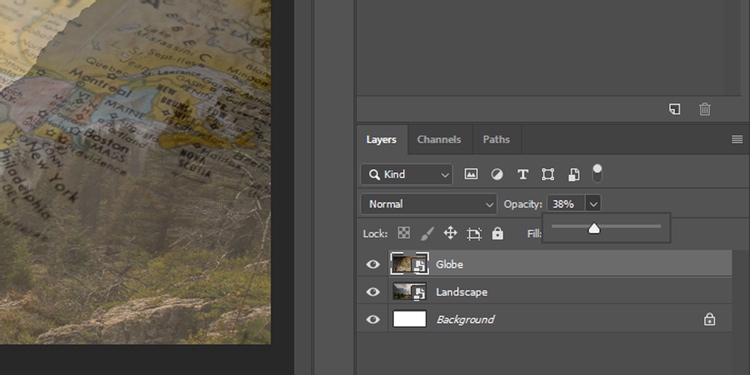Filter for smart objects icon

[574, 175]
